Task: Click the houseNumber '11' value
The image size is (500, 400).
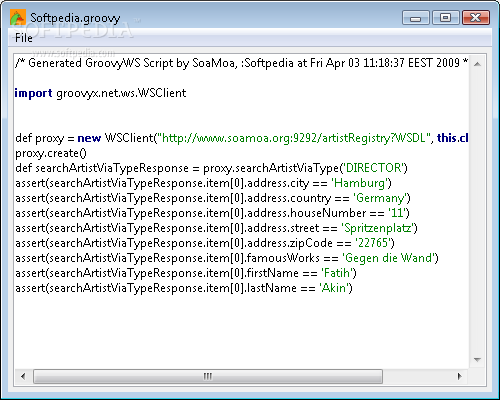Action: tap(397, 213)
